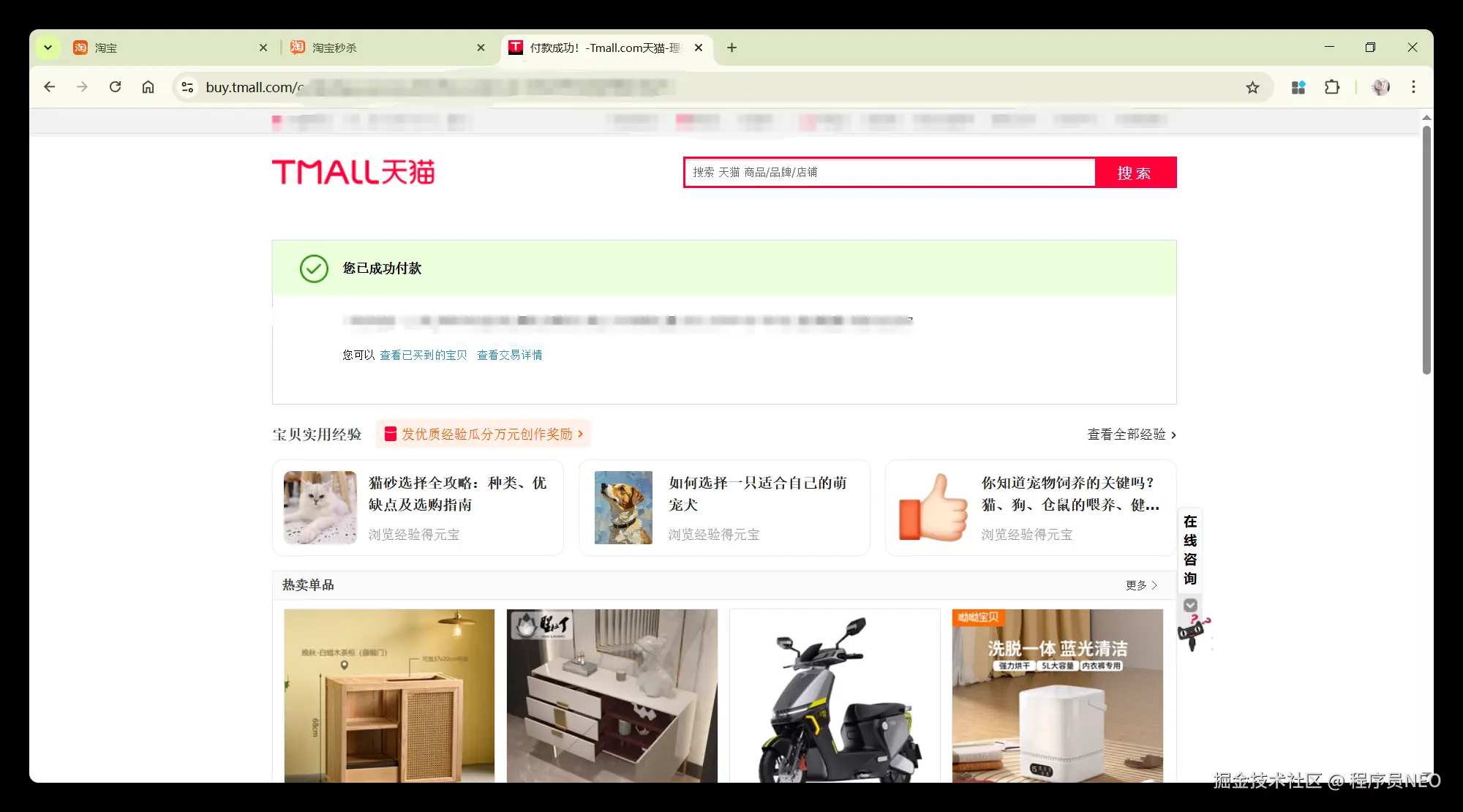Viewport: 1463px width, 812px height.
Task: Open the 查看已买到的宝贝 link
Action: click(x=423, y=355)
